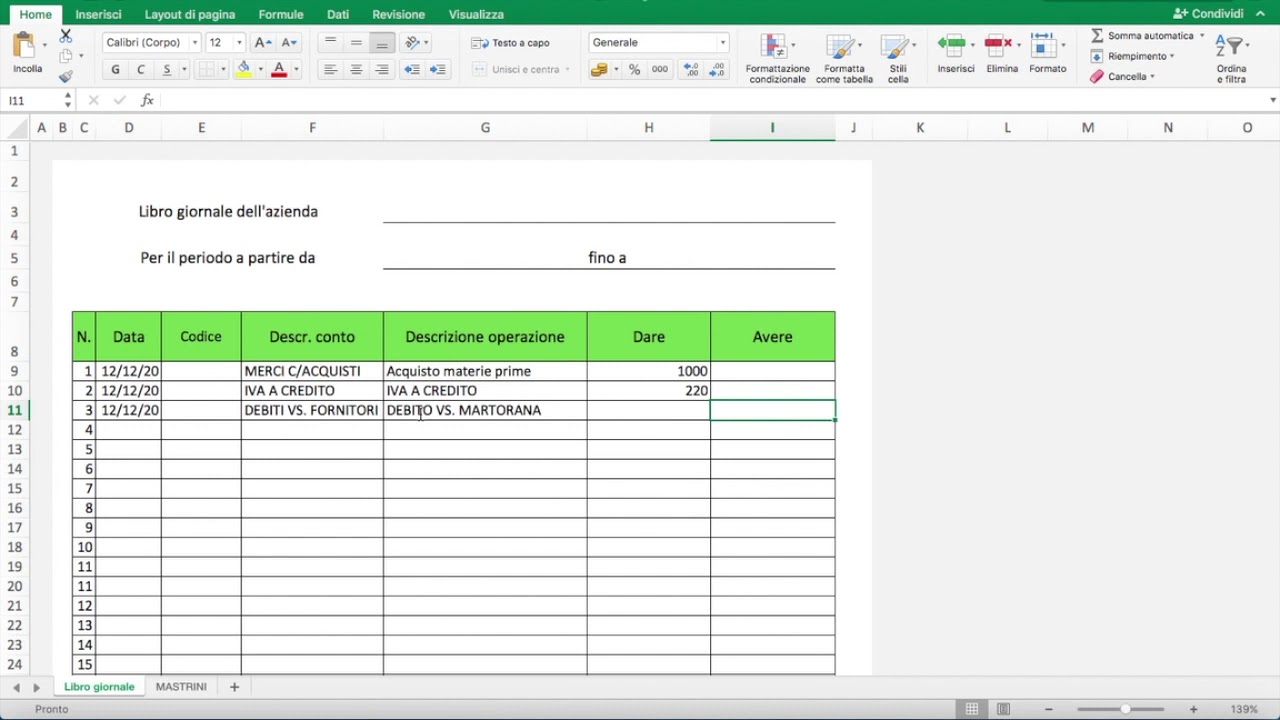Viewport: 1280px width, 720px height.
Task: Switch to the Formule tab
Action: 281,14
